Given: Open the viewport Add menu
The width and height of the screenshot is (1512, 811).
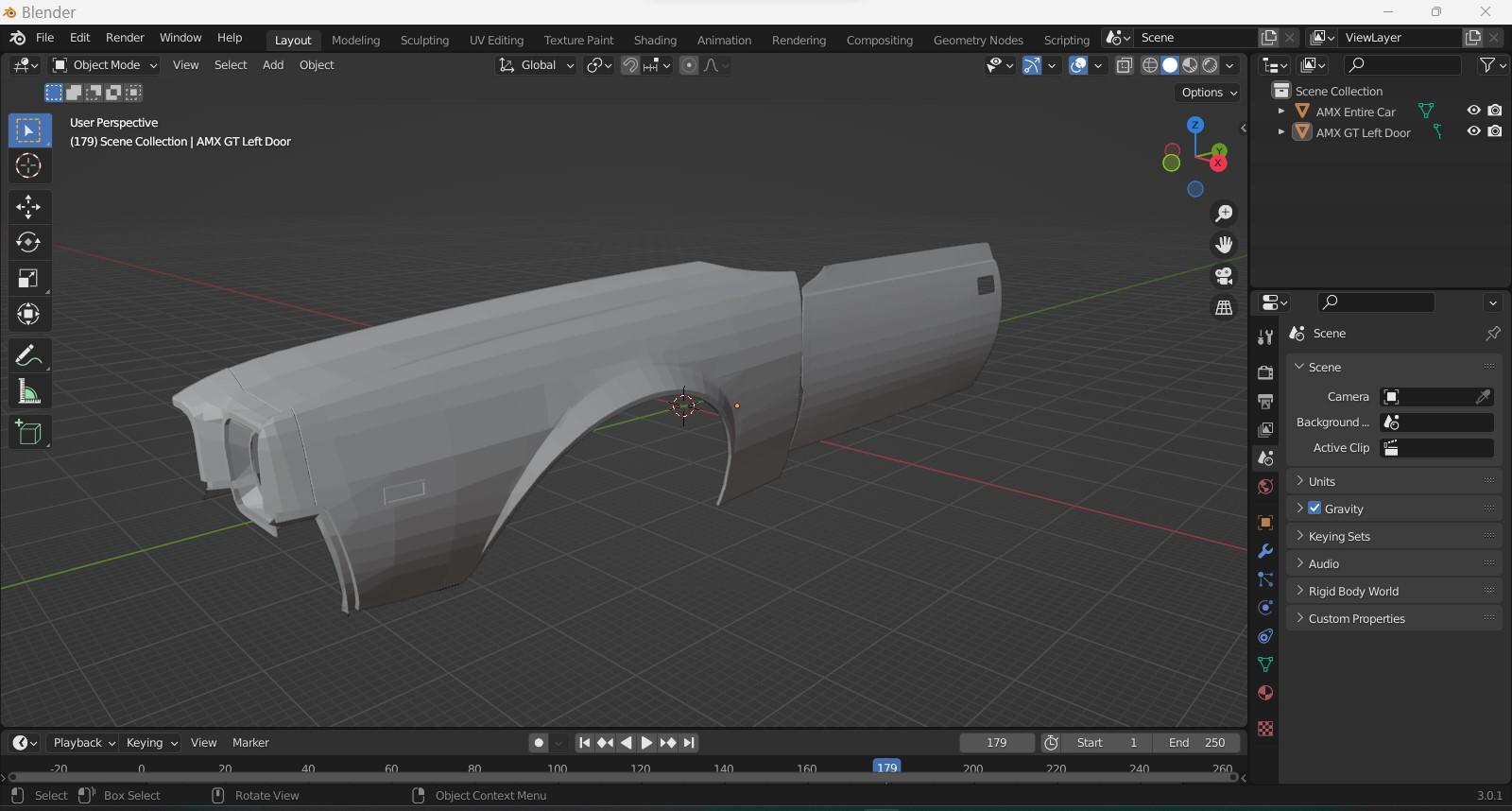Looking at the screenshot, I should (x=273, y=65).
